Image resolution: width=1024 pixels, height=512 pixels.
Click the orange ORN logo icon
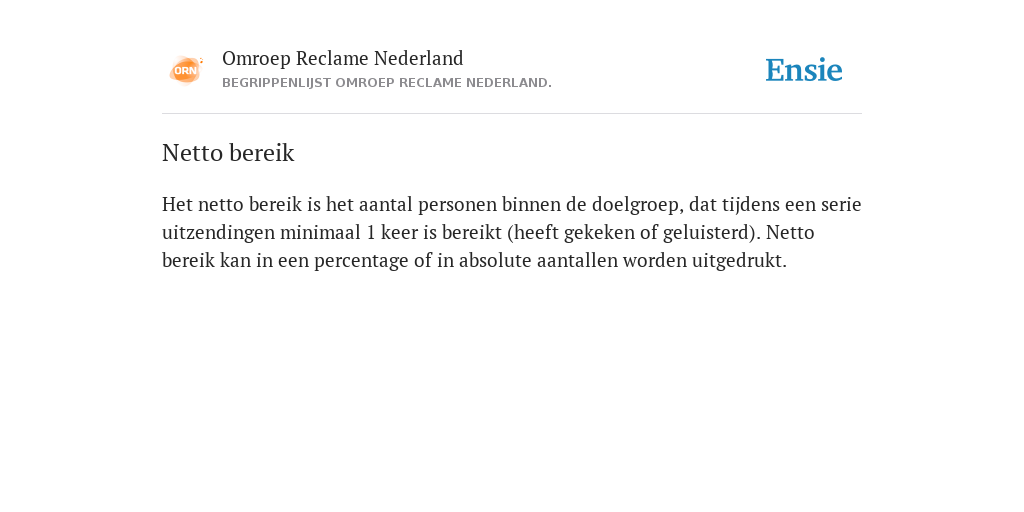coord(186,70)
